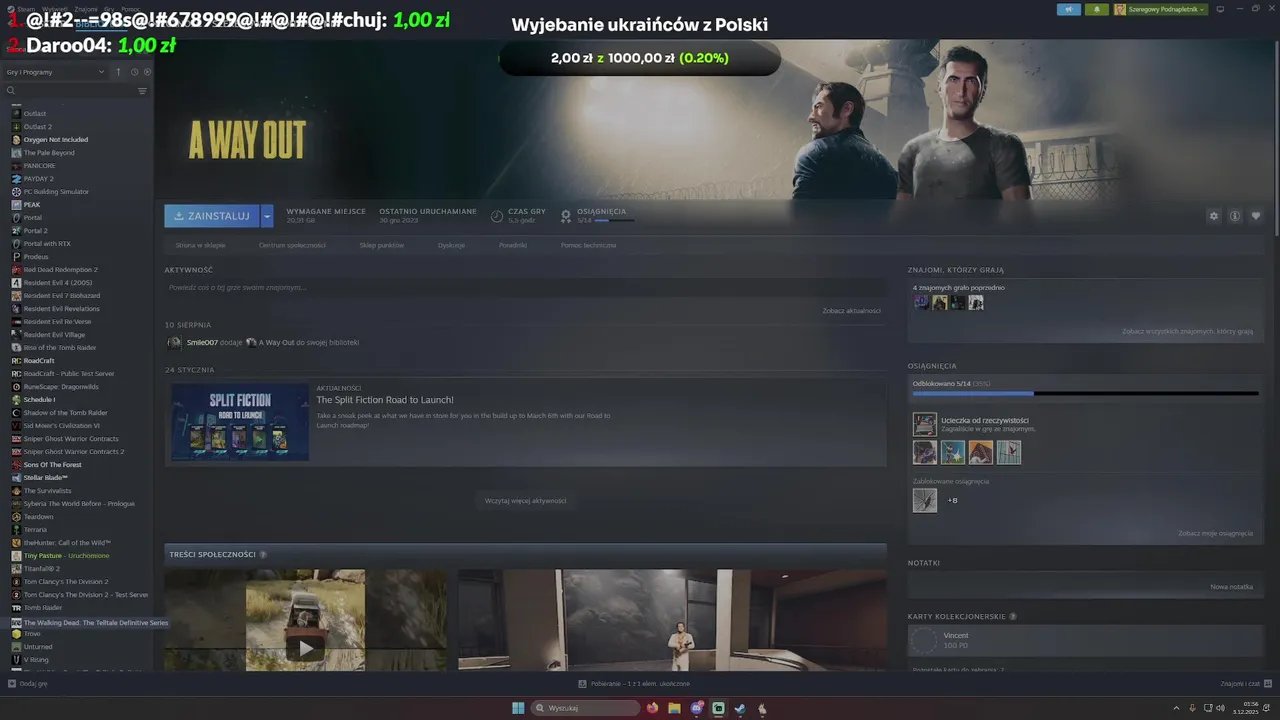1280x720 pixels.
Task: Open the Dyskusje tab
Action: pyautogui.click(x=451, y=245)
